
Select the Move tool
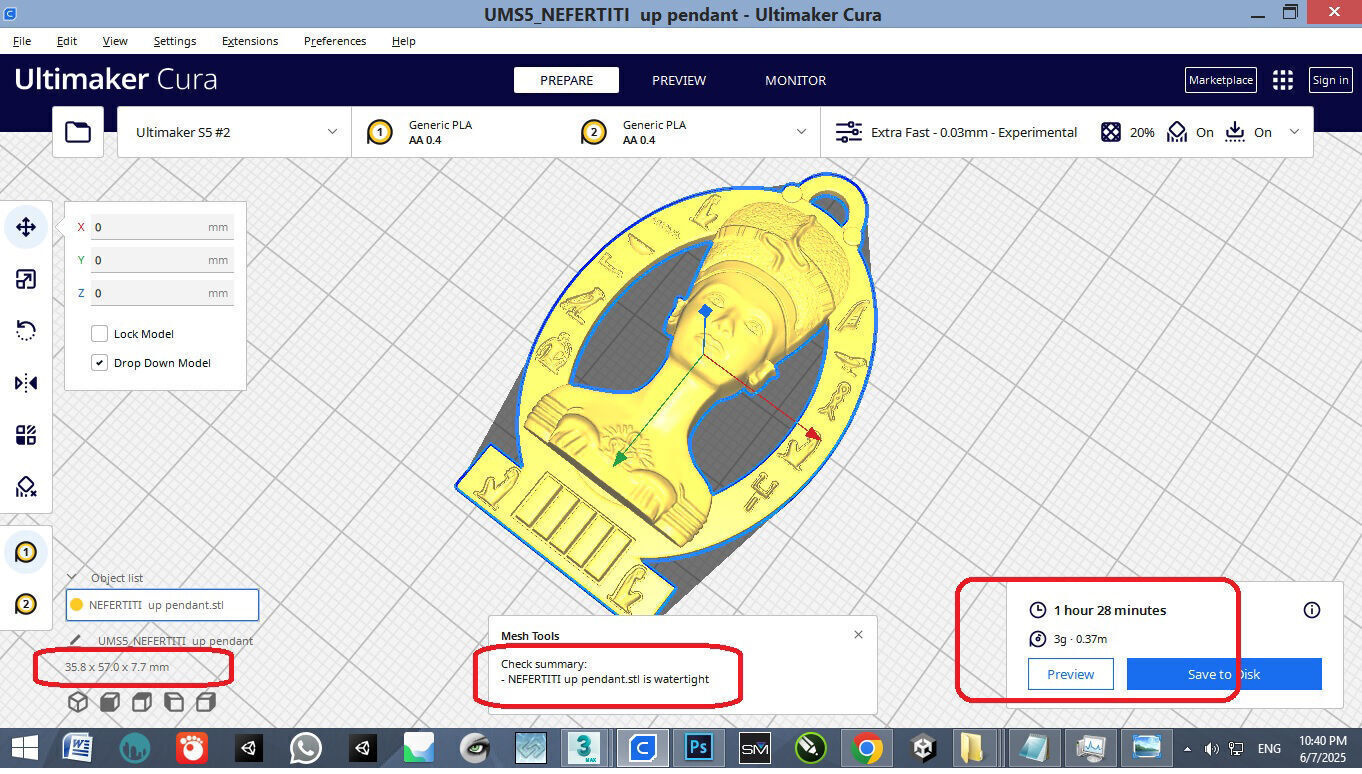26,227
